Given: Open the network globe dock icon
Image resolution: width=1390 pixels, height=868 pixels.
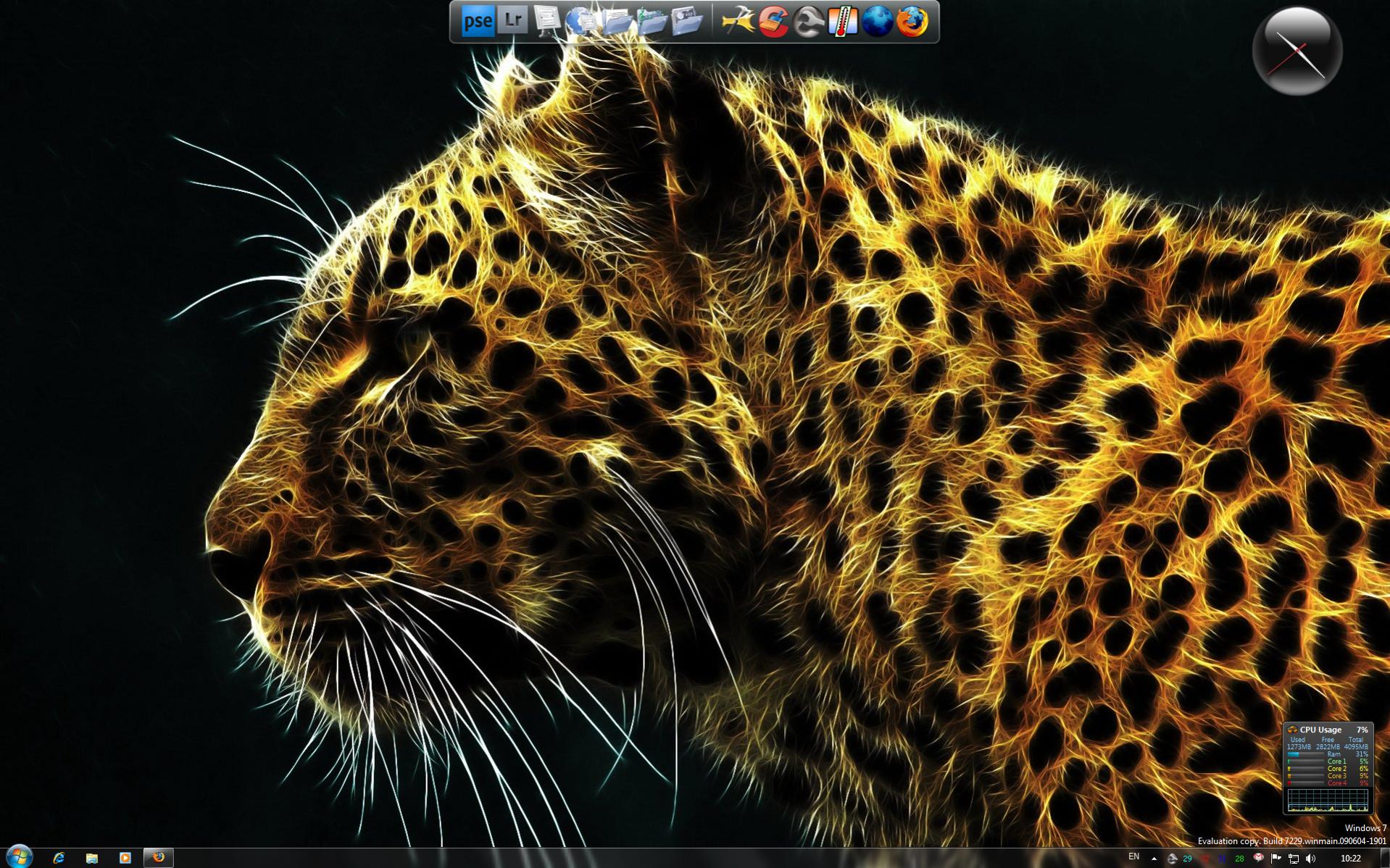Looking at the screenshot, I should [581, 21].
